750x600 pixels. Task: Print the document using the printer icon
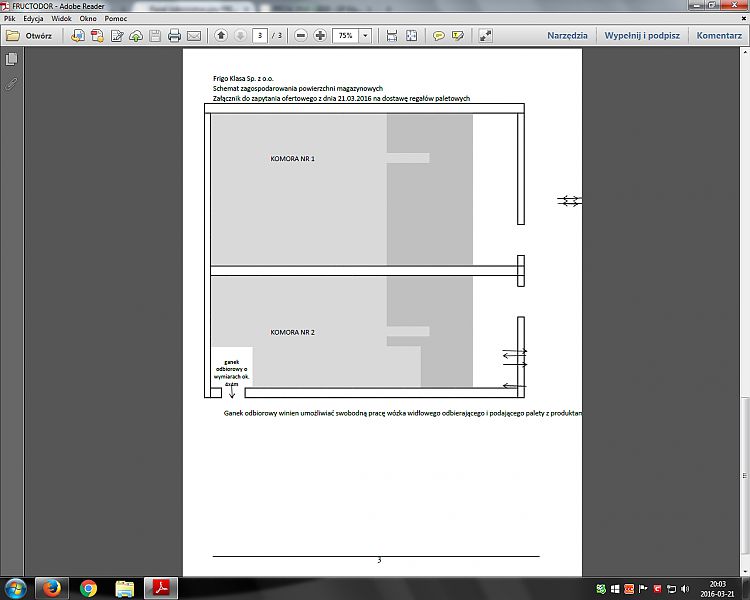pos(174,36)
